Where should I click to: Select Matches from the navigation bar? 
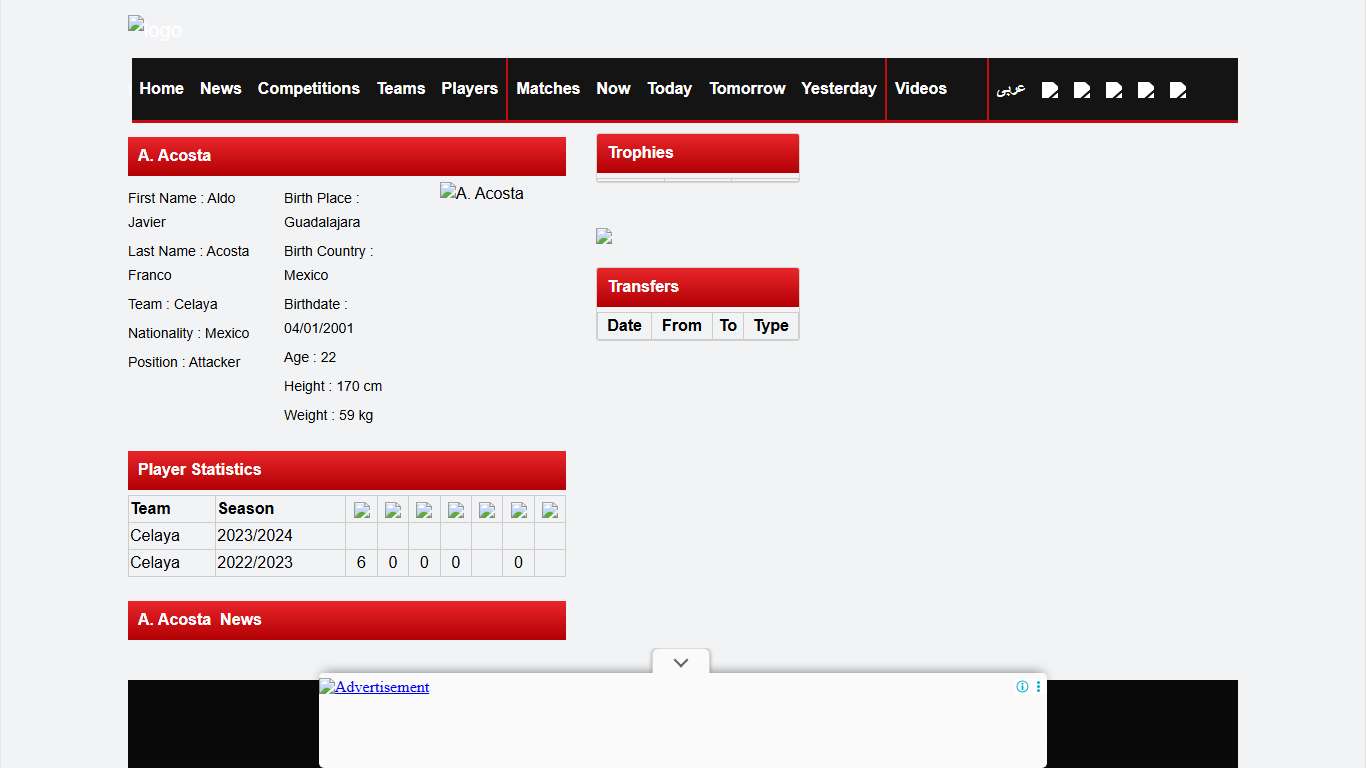[548, 88]
